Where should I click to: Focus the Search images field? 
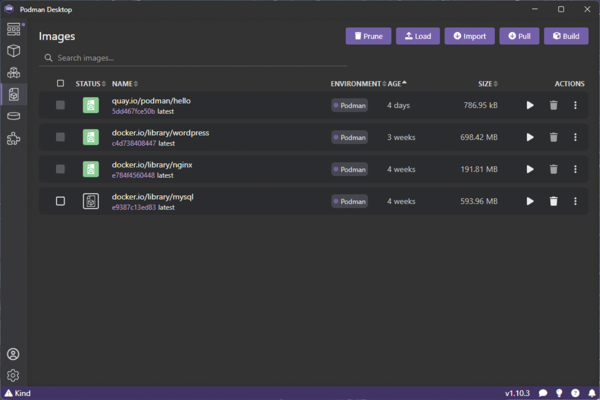click(193, 58)
